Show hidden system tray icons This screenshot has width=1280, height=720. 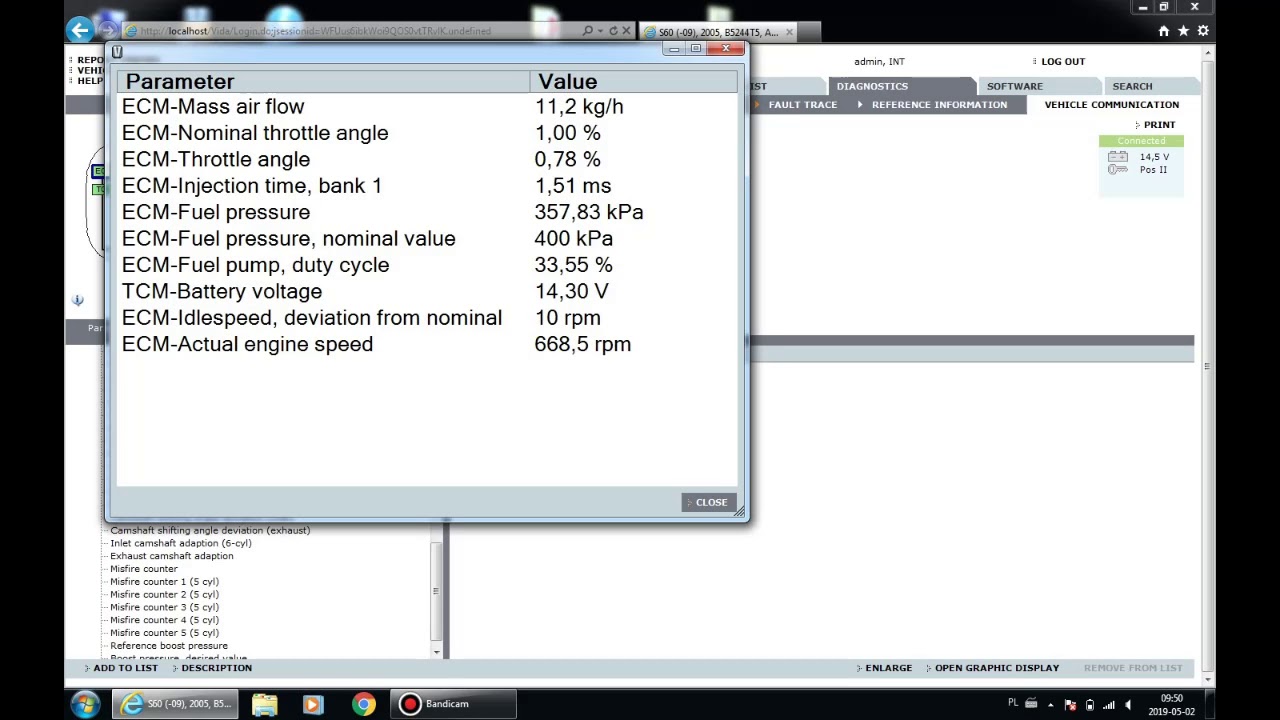1050,705
